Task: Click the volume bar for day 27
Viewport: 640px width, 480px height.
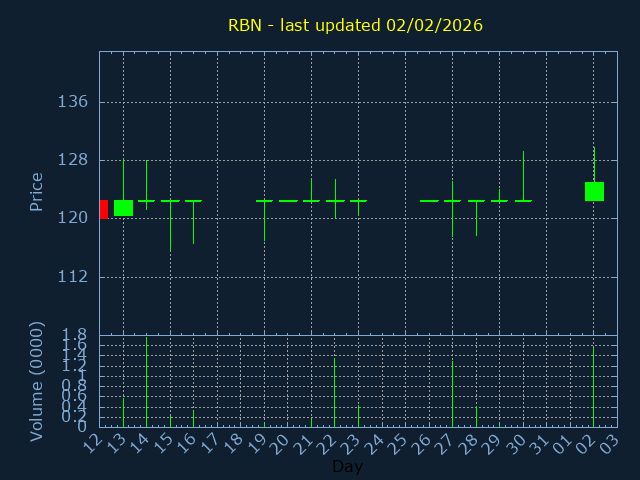Action: 452,393
